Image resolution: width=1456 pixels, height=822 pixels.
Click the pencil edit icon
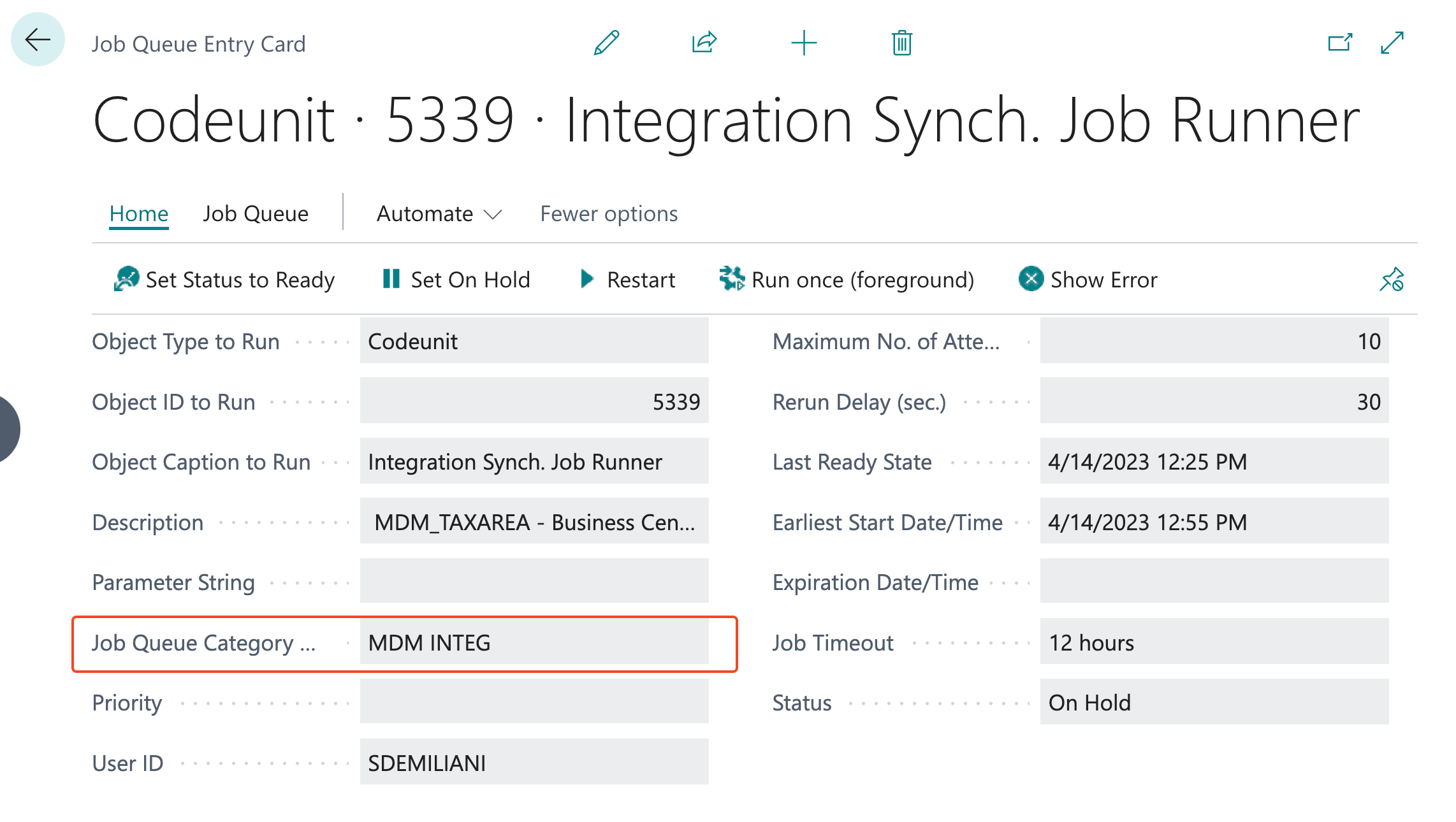click(x=606, y=43)
